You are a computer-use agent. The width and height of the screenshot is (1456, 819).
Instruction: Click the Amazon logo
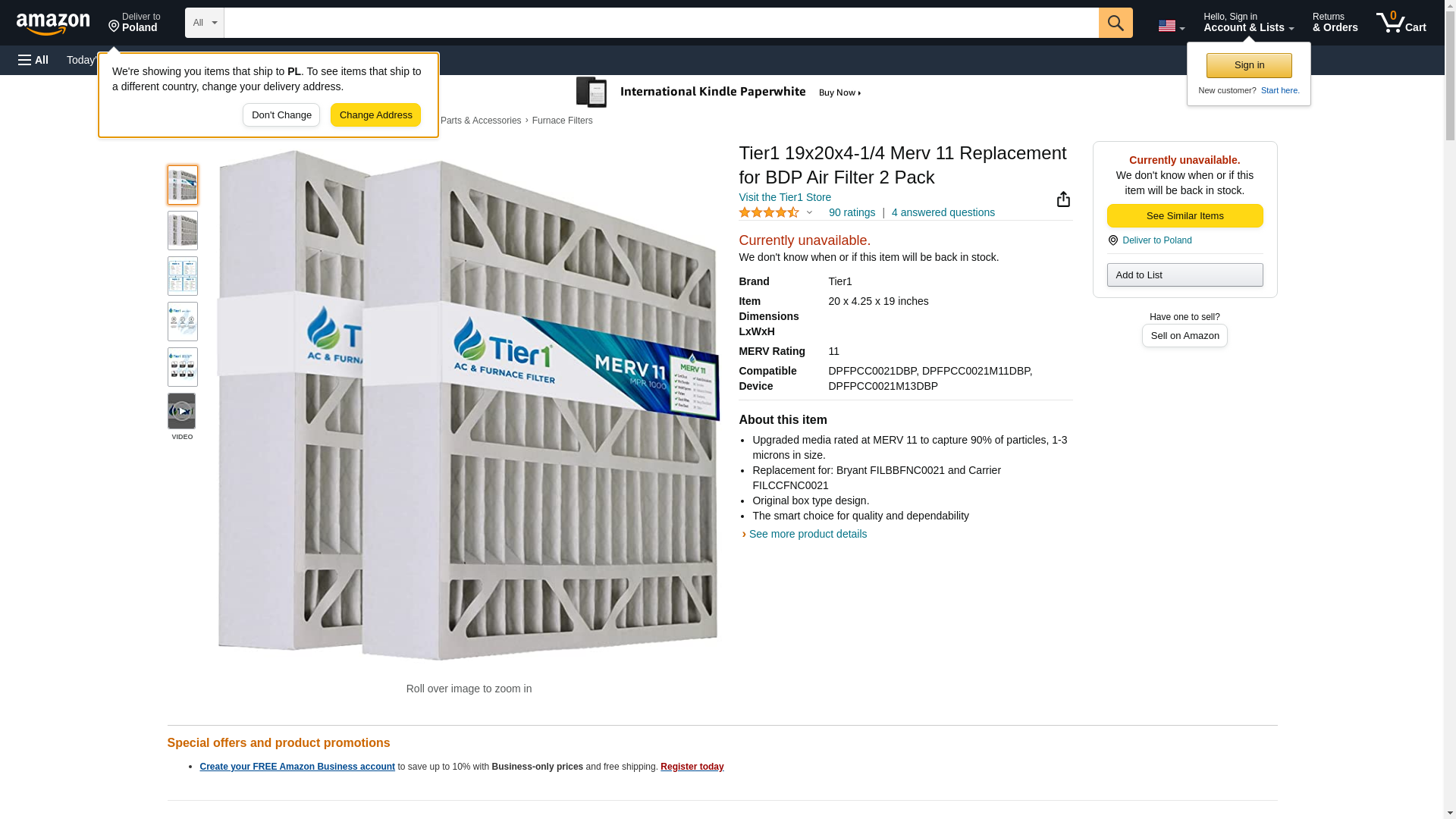click(x=53, y=24)
